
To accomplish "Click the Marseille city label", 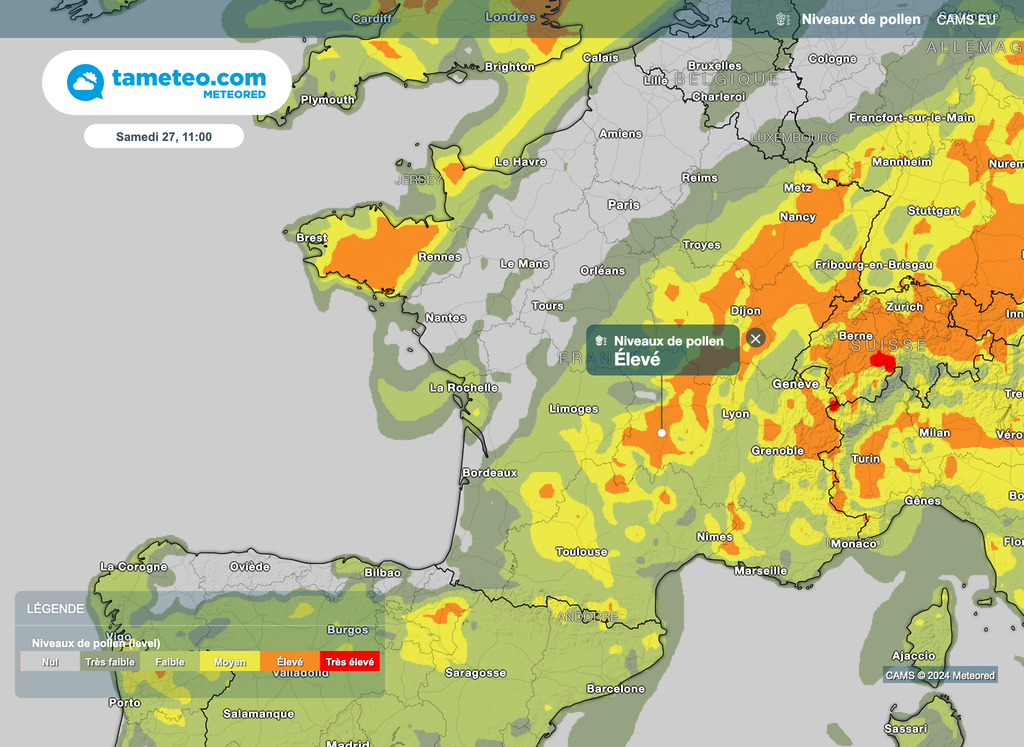I will pos(760,571).
